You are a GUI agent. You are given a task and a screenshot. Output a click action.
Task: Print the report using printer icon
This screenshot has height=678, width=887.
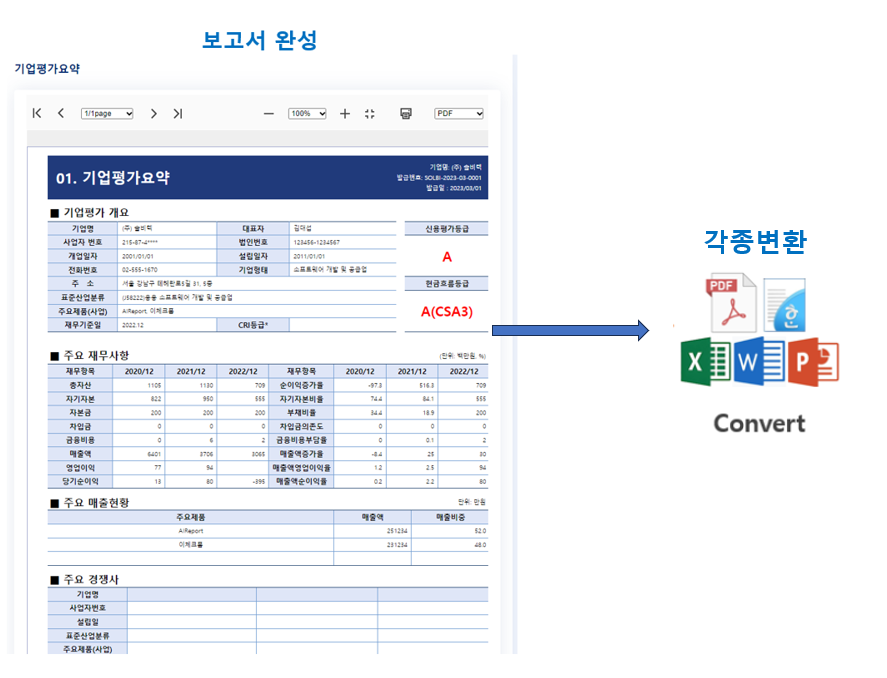coord(406,114)
